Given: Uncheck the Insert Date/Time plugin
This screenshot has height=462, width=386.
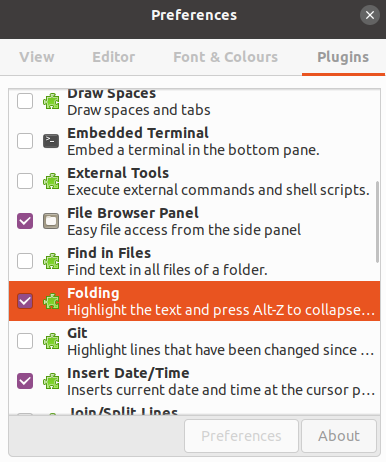Looking at the screenshot, I should point(25,381).
